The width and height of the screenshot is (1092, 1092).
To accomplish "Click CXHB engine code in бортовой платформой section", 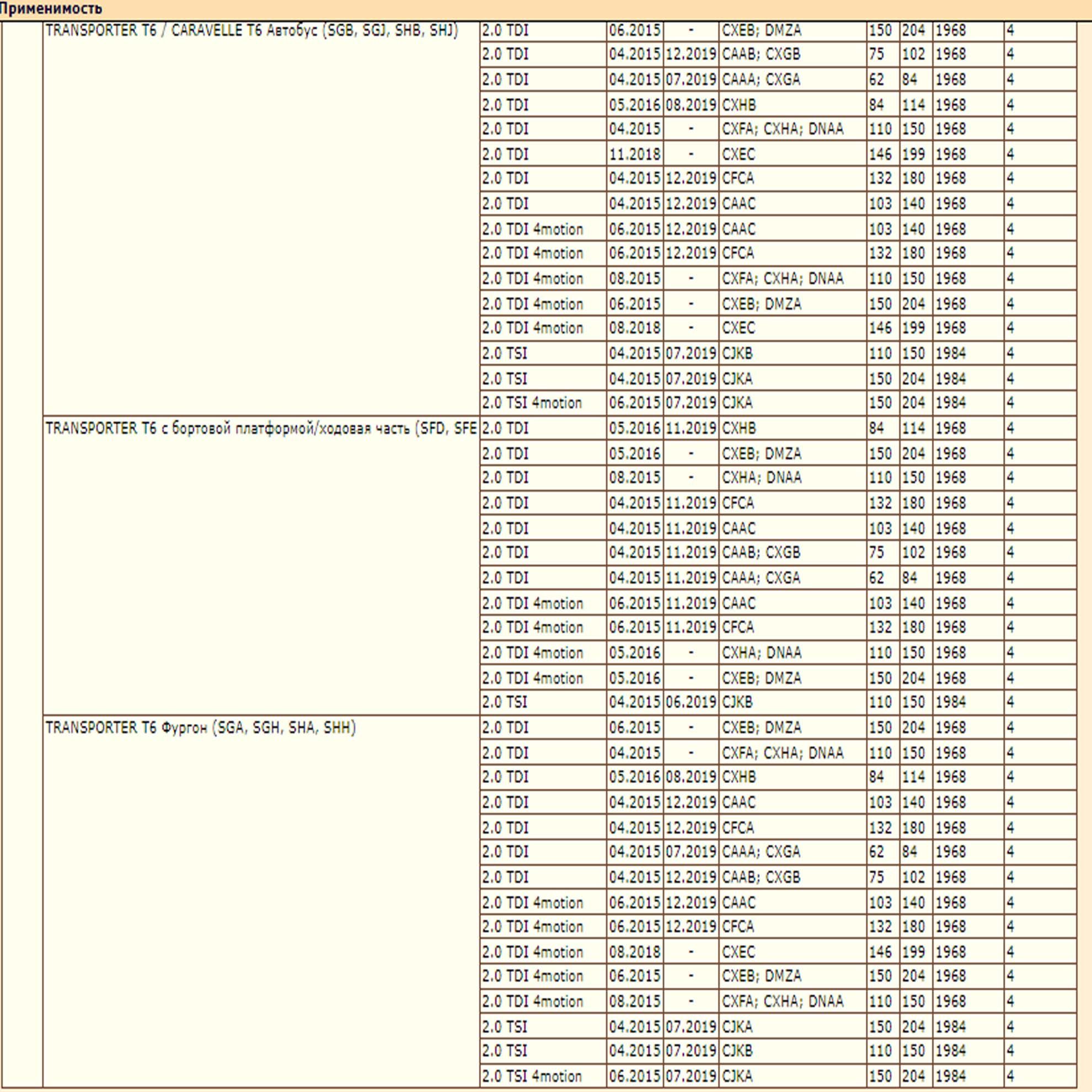I will click(x=738, y=429).
